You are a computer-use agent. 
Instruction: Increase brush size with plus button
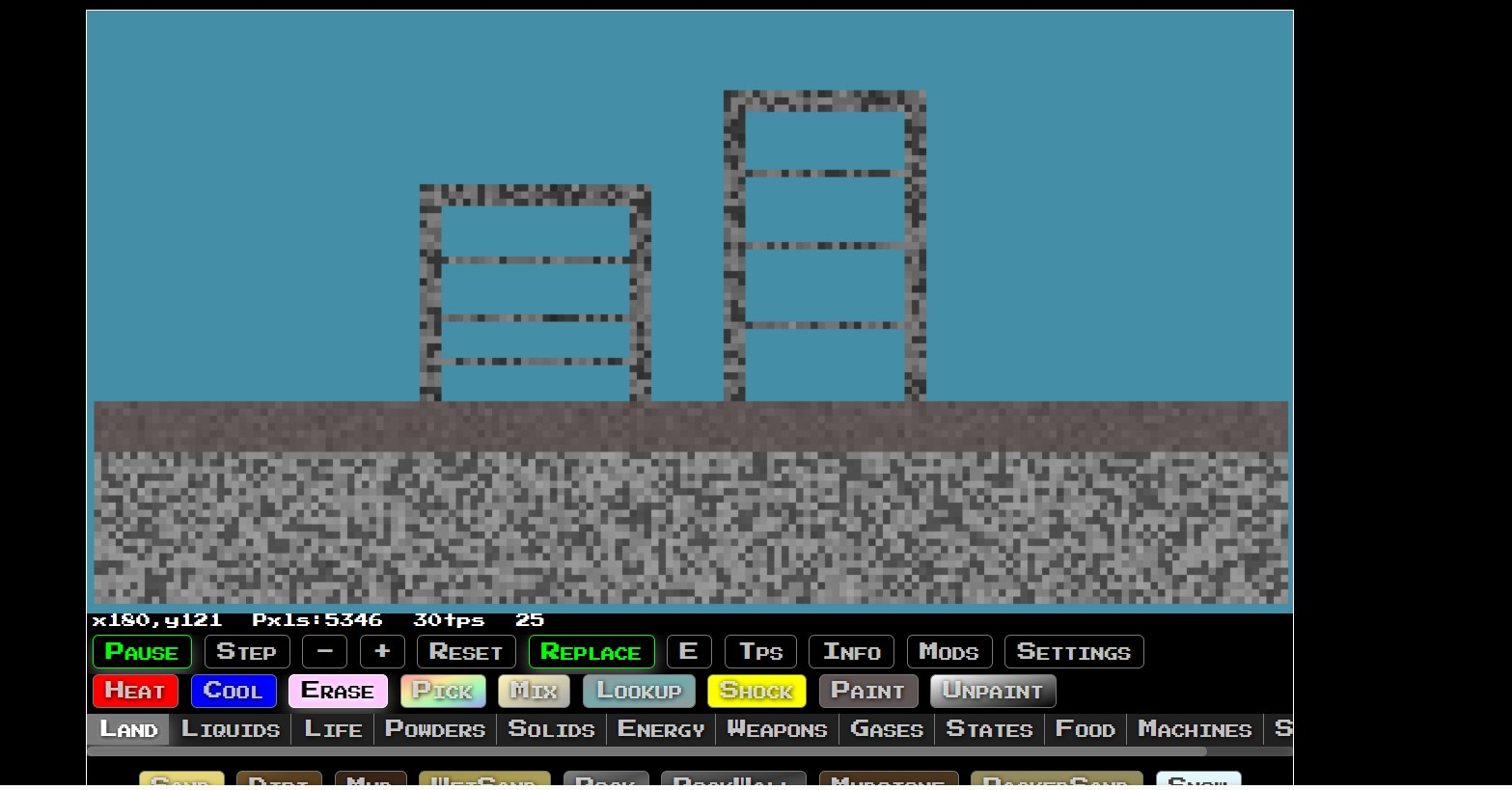tap(382, 652)
